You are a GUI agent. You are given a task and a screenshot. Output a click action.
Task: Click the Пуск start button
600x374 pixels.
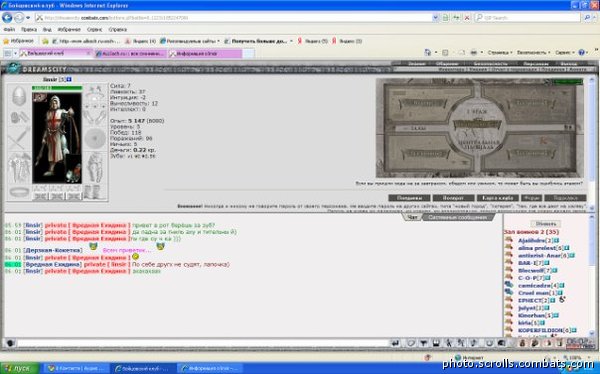coord(20,368)
